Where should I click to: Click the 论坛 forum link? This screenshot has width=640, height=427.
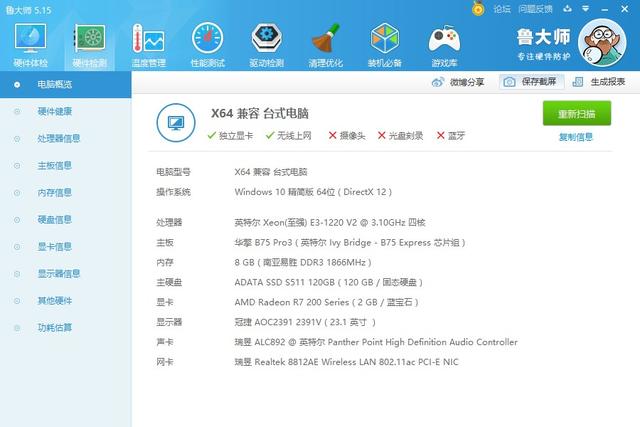(x=502, y=9)
